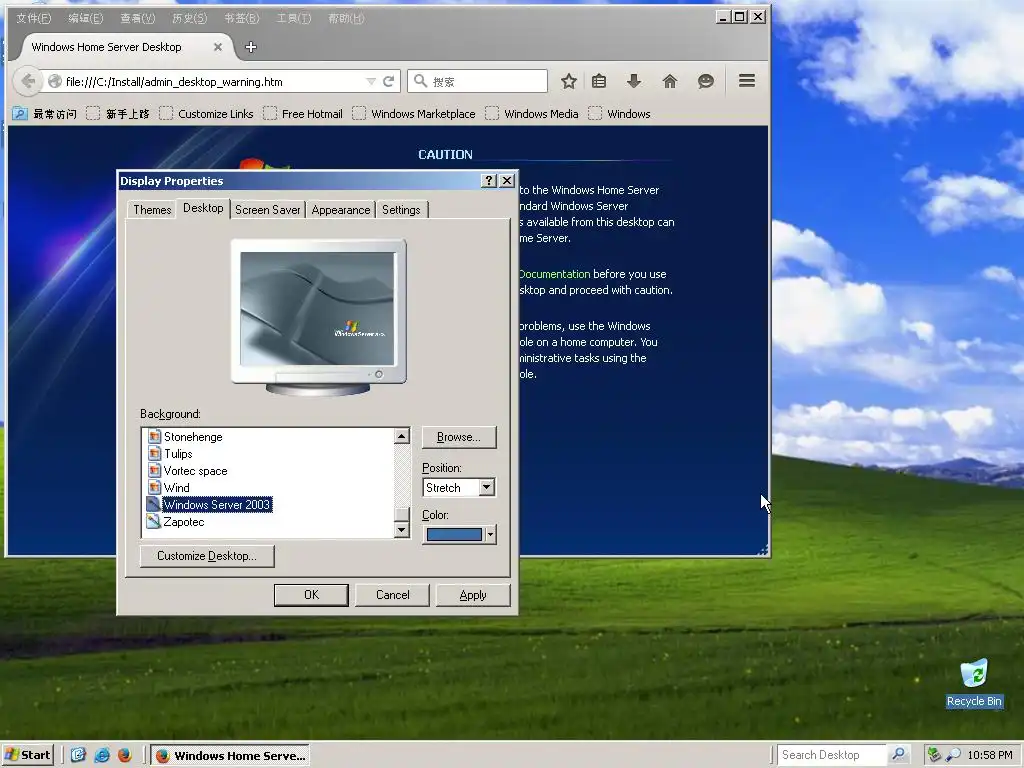Click the monitor wallpaper preview thumbnail
This screenshot has width=1024, height=768.
point(317,309)
